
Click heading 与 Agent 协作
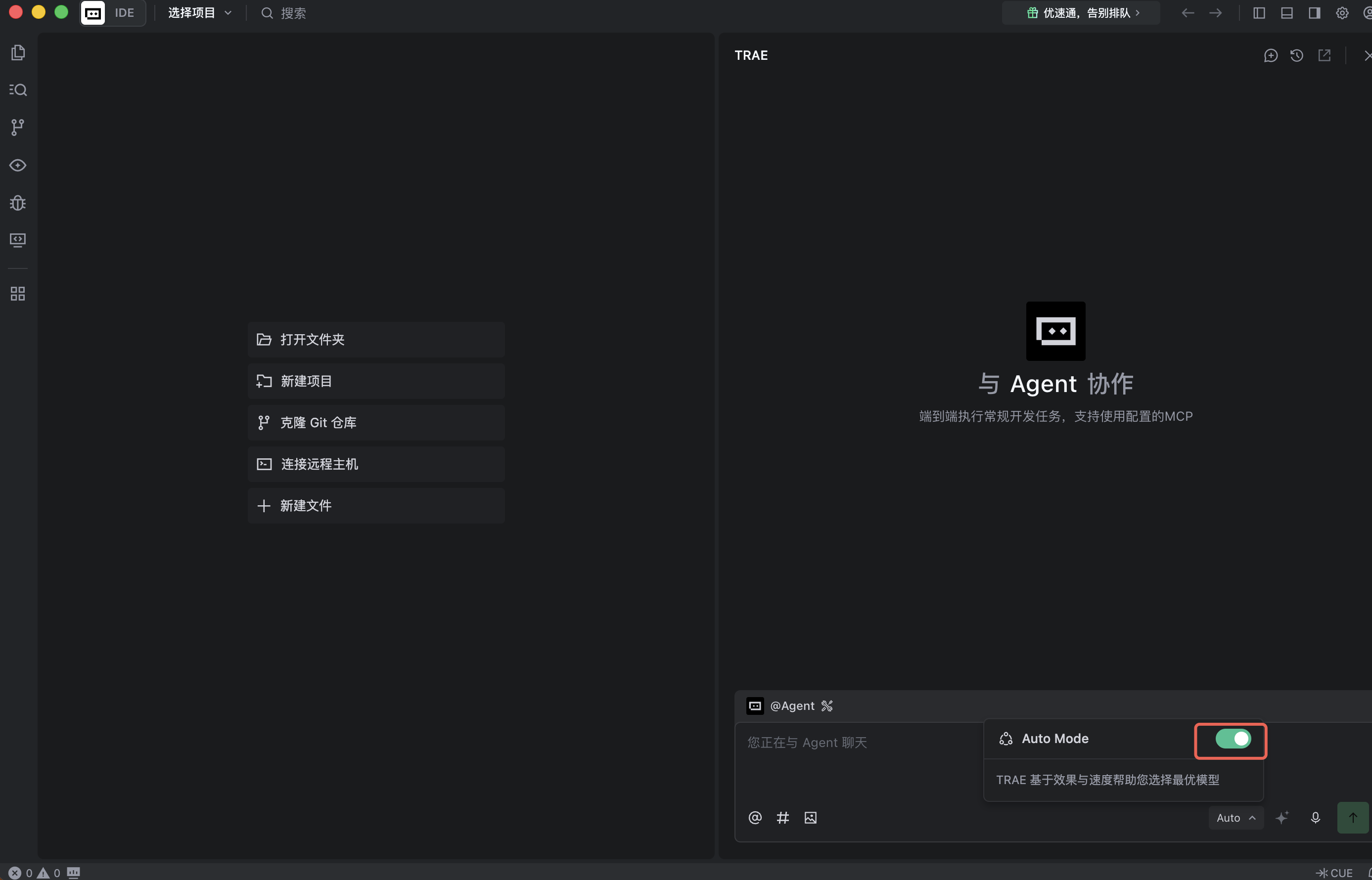pos(1055,384)
